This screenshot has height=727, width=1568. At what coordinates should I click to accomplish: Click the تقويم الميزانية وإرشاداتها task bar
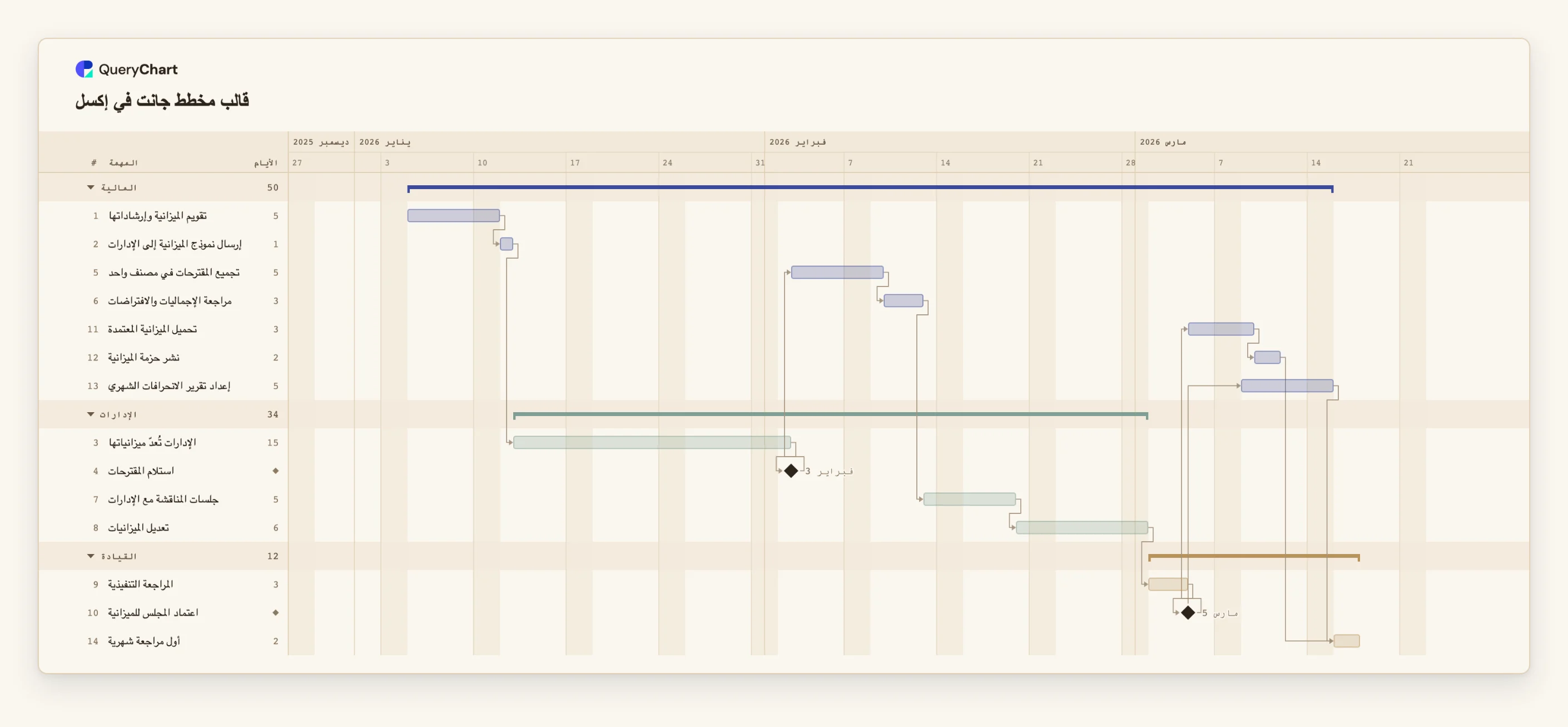(x=454, y=216)
